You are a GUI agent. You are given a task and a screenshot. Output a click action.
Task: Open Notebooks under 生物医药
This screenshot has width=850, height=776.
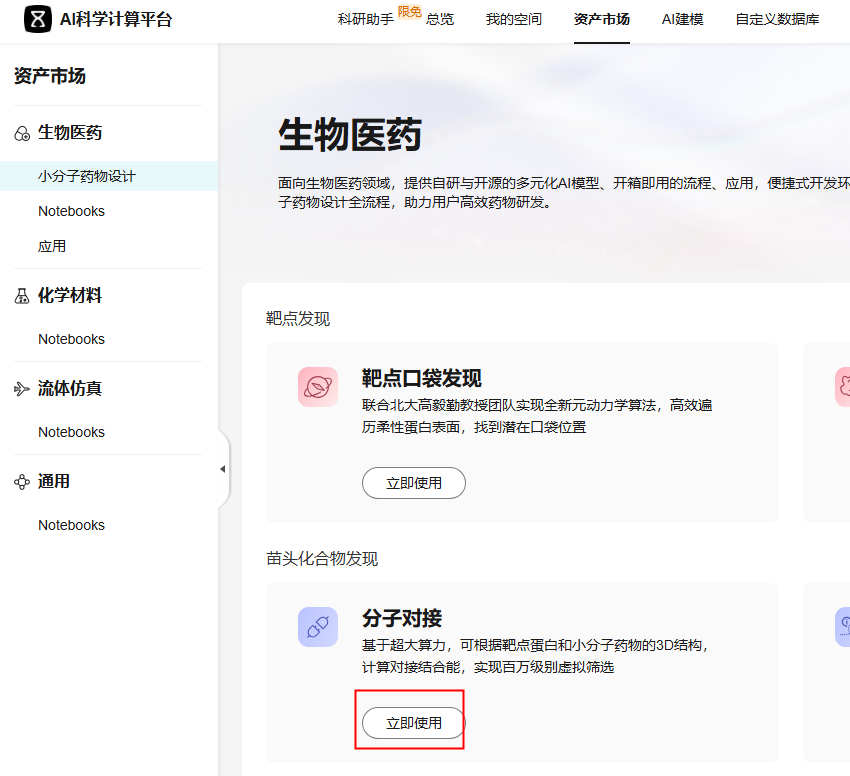coord(71,211)
